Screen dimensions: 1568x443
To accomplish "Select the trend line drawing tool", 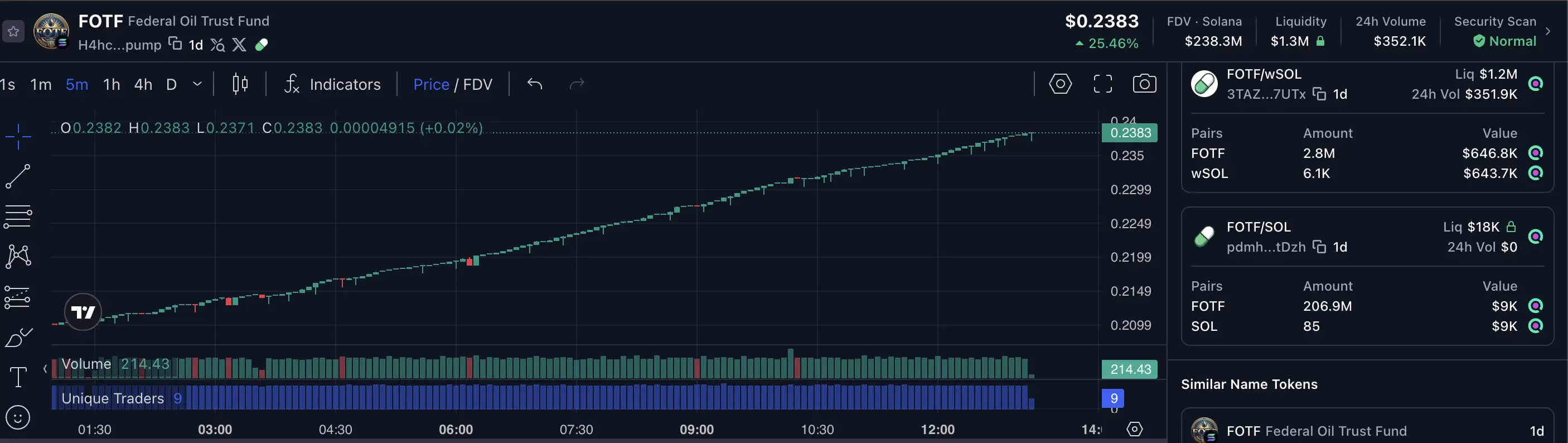I will [18, 176].
